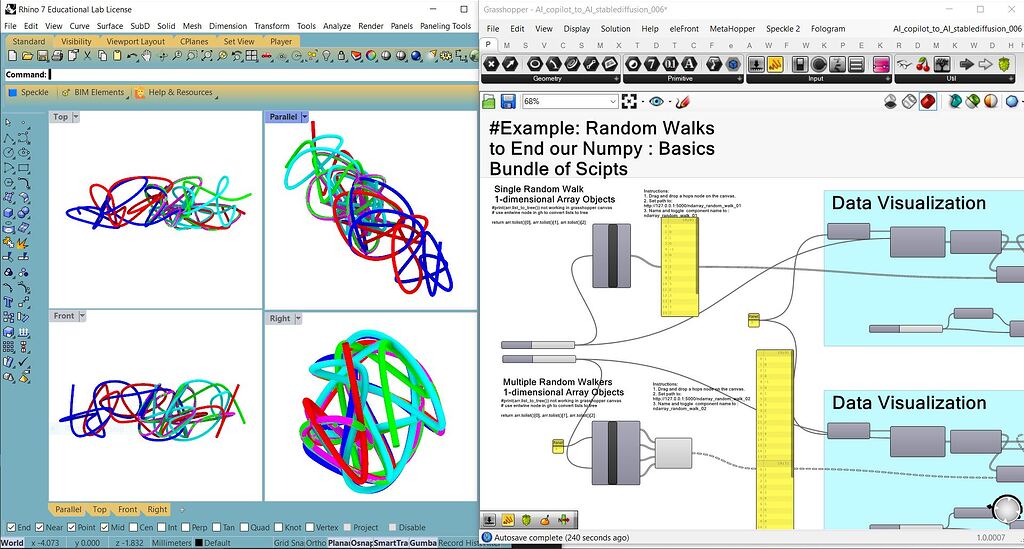1024x549 pixels.
Task: Enable the Vertex osnap checkbox
Action: coord(310,527)
